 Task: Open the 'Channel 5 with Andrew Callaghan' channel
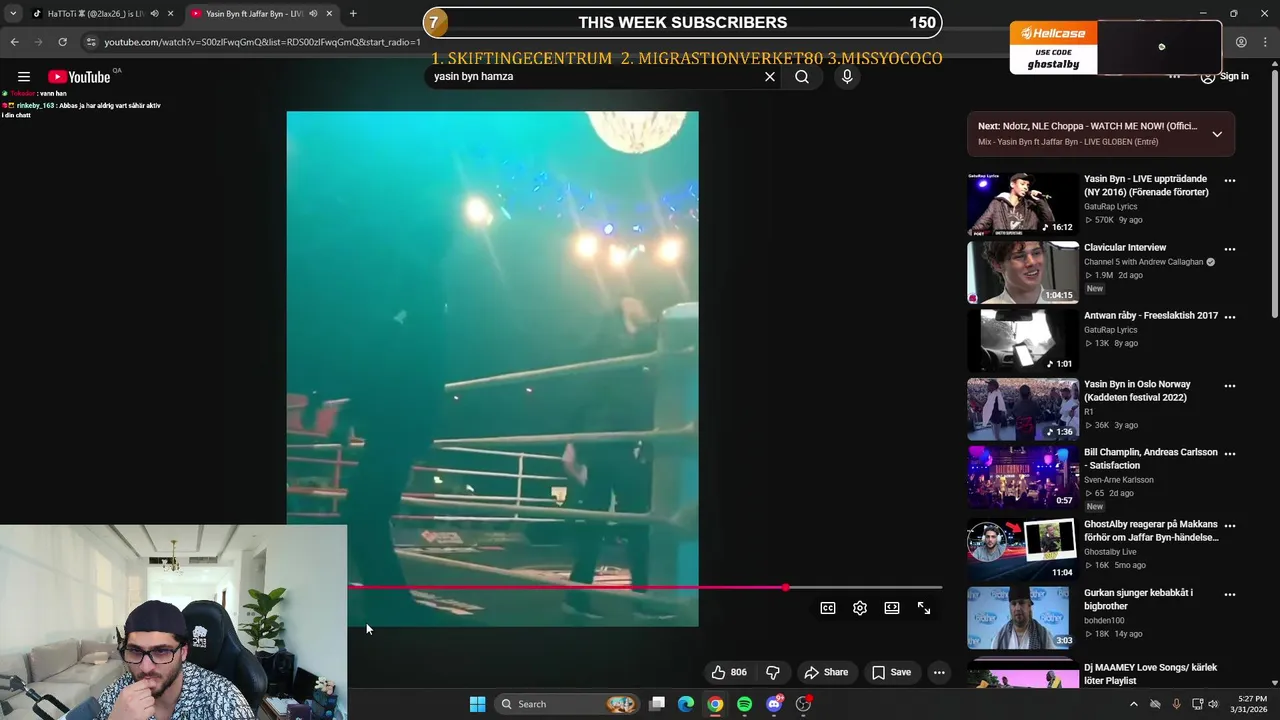1143,262
